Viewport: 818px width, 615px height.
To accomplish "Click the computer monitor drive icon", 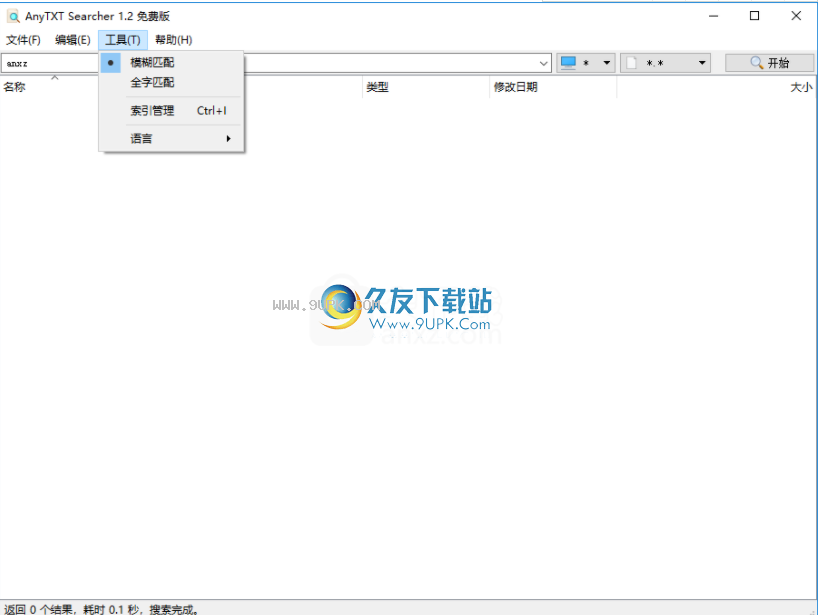I will (x=568, y=63).
